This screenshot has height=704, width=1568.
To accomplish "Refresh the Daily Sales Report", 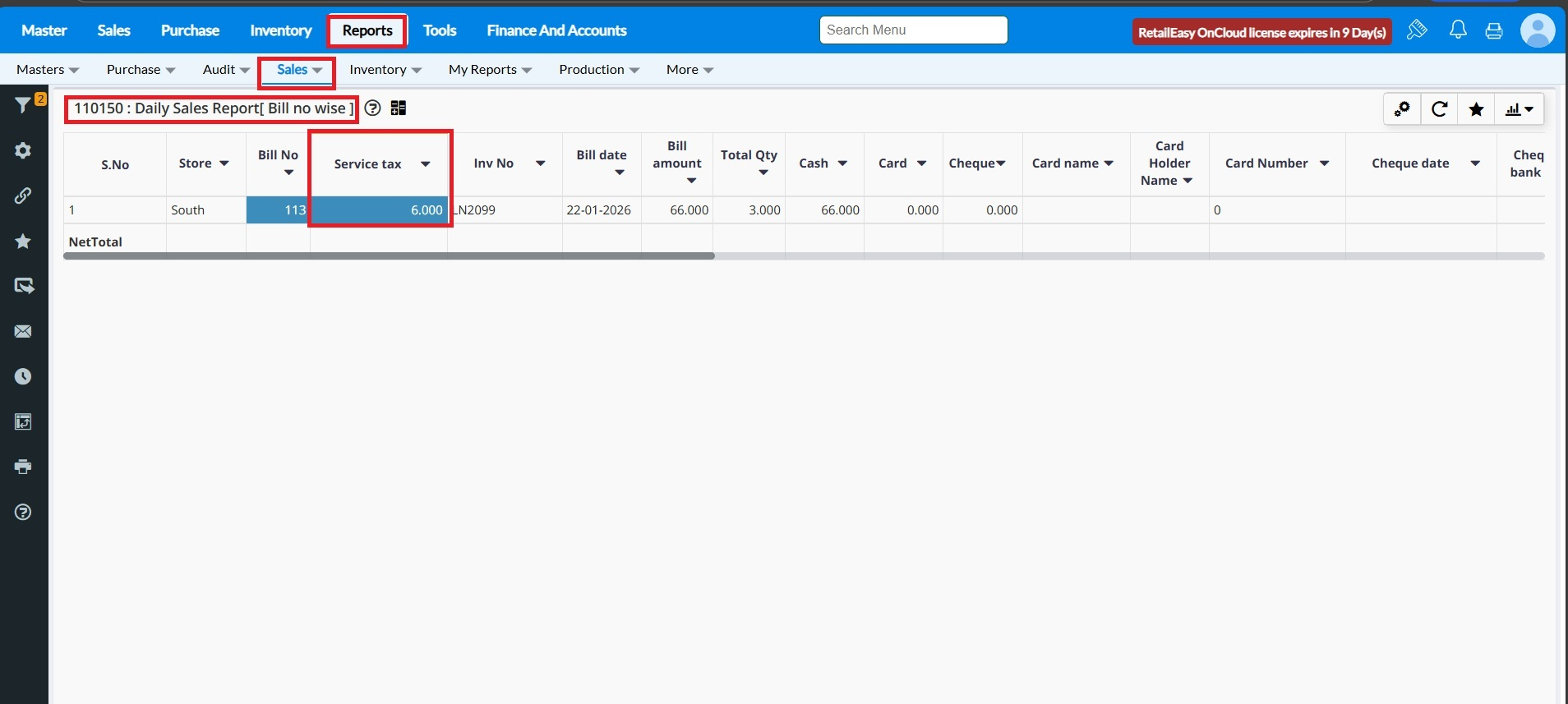I will [x=1439, y=109].
